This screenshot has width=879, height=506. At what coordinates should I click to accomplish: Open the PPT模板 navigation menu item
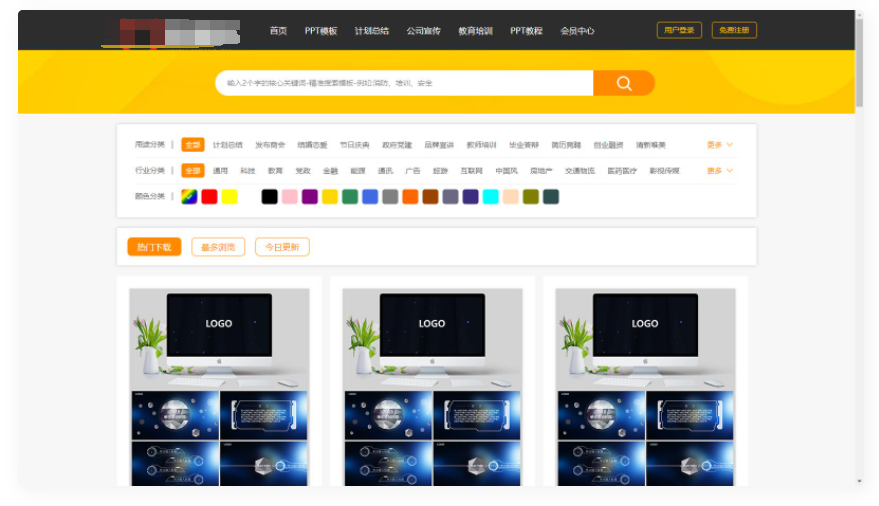(321, 31)
